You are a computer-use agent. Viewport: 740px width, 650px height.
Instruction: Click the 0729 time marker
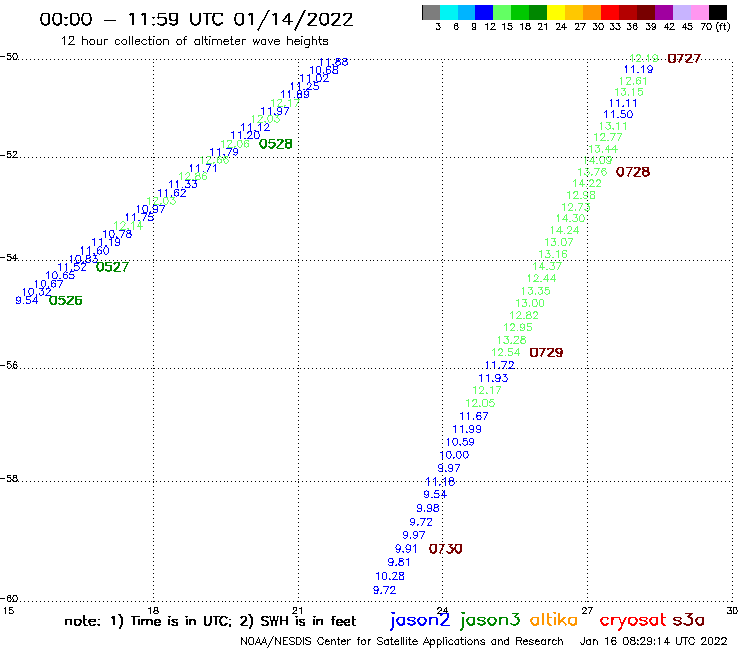[546, 353]
